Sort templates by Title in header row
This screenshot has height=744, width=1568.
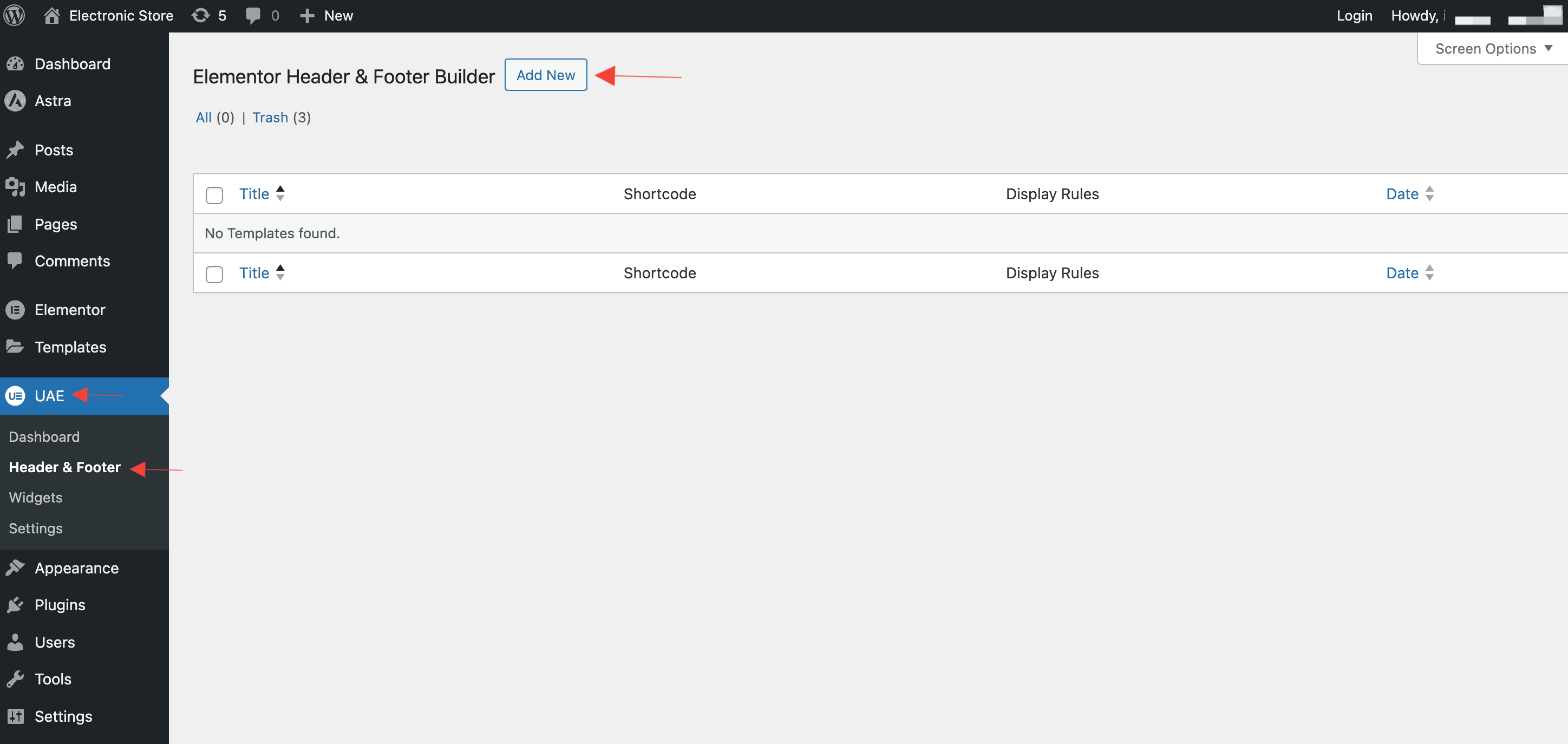(x=254, y=194)
